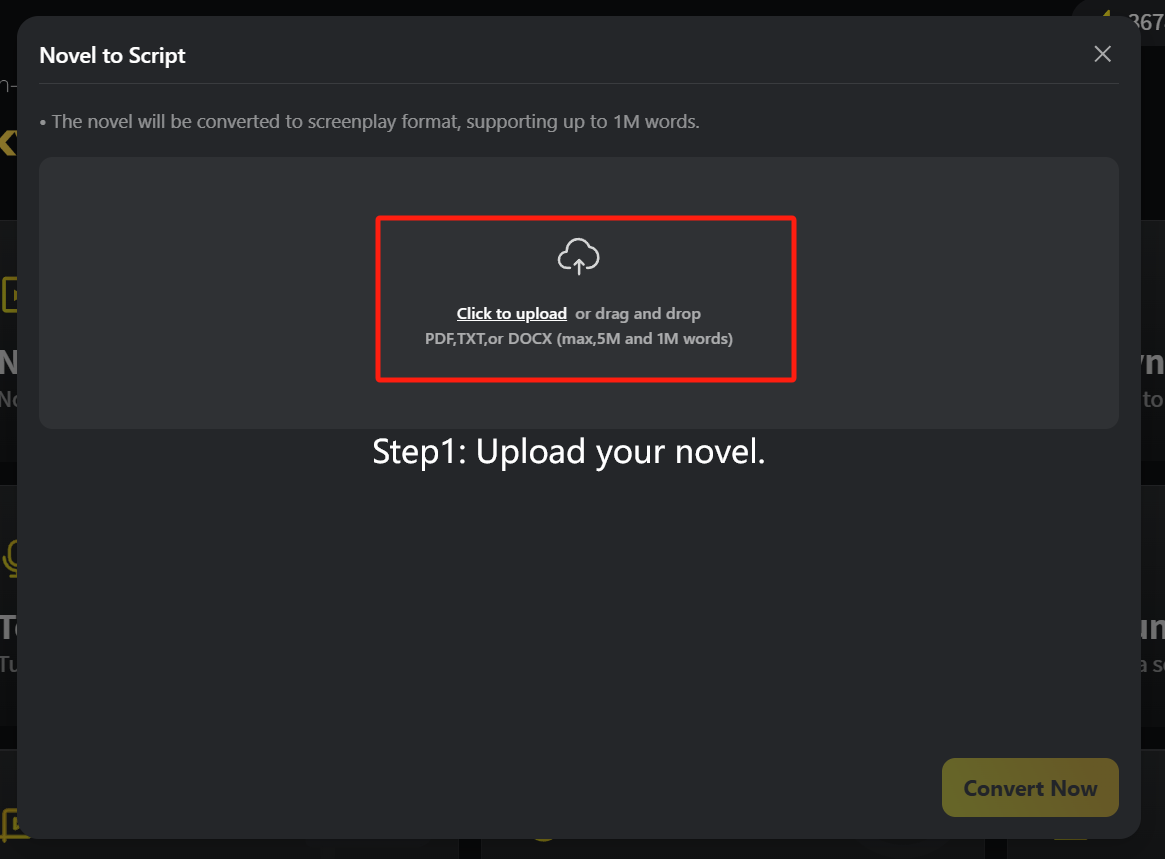1165x859 pixels.
Task: Click the partially hidden yellow icon under dialog bottom
Action: point(544,838)
